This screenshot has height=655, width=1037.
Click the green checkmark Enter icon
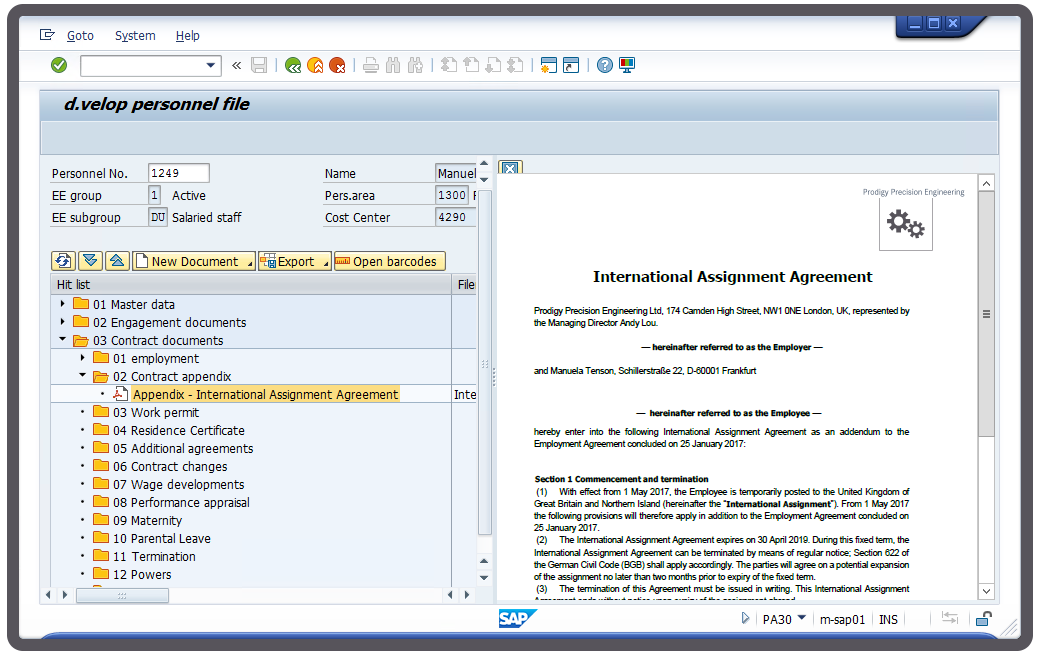click(x=59, y=65)
